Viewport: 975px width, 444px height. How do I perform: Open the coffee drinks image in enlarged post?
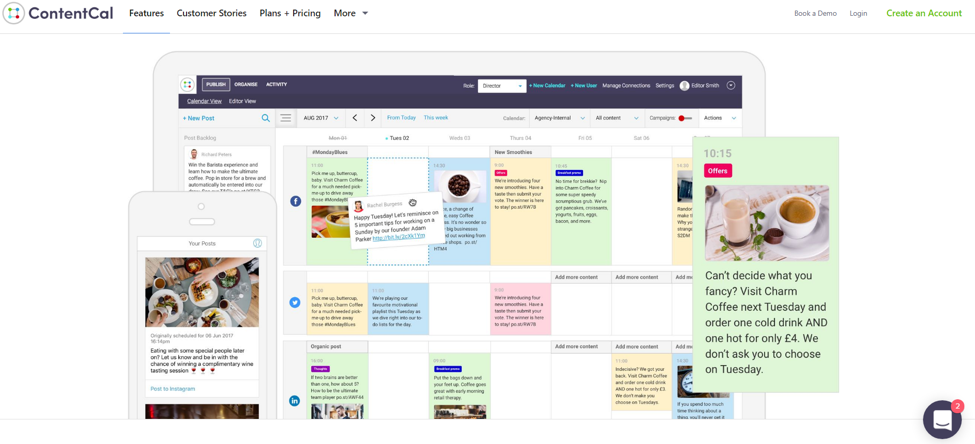(767, 223)
